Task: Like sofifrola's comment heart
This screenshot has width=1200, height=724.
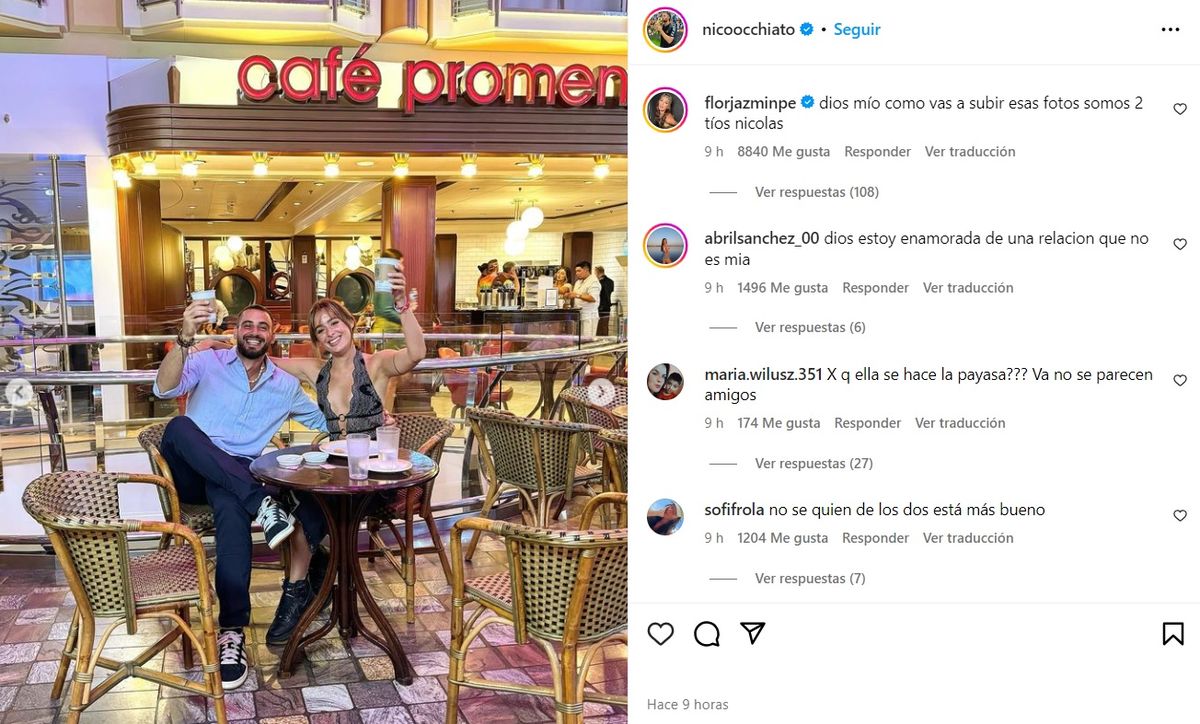Action: coord(1180,516)
